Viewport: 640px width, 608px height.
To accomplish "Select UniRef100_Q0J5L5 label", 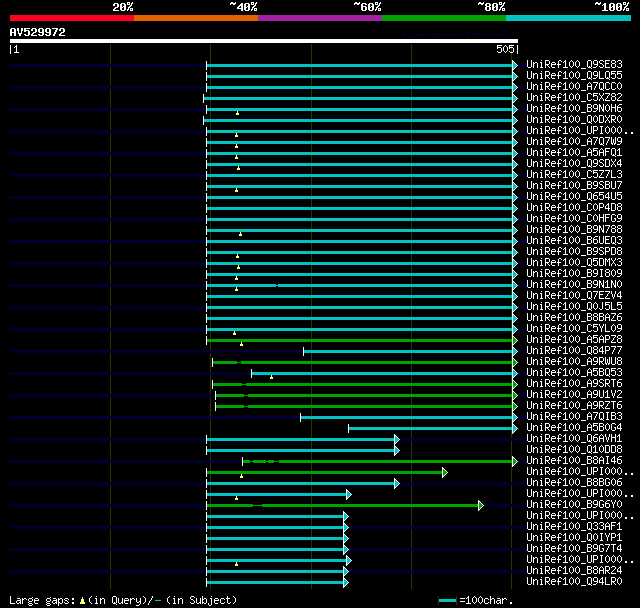I will [x=574, y=307].
